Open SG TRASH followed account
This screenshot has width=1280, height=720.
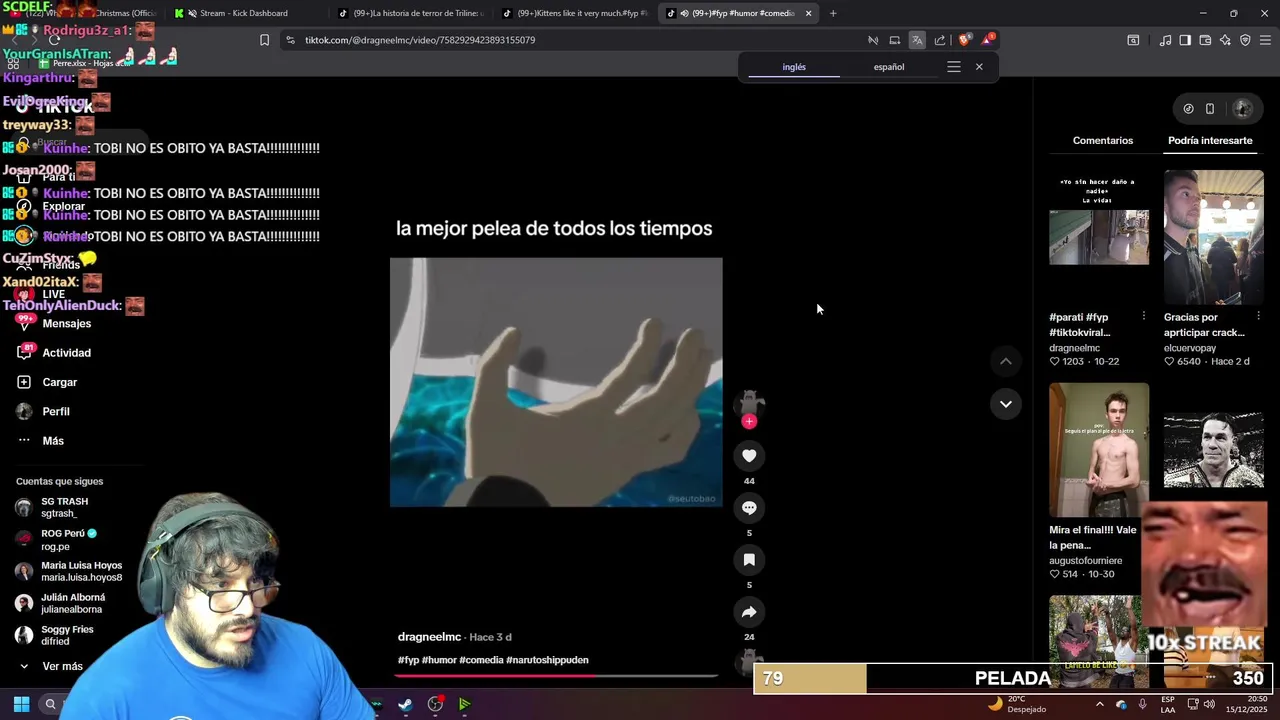[x=66, y=508]
